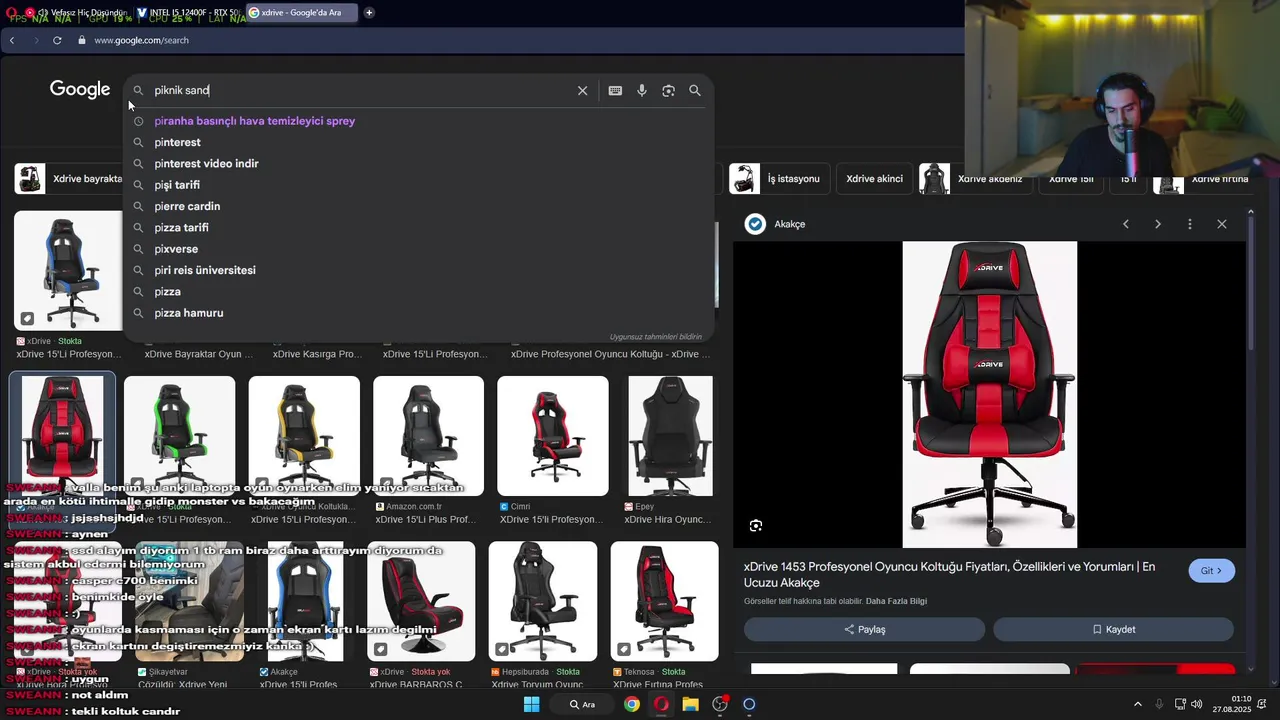This screenshot has width=1280, height=720.
Task: Open Daha Fazla Bilgi link
Action: click(896, 601)
